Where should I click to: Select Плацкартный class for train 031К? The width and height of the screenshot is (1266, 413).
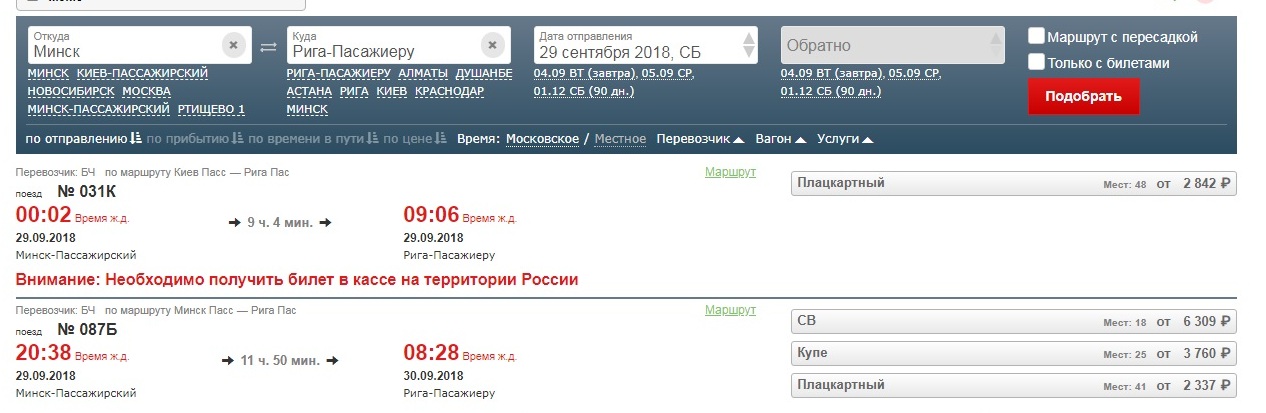click(x=1013, y=183)
